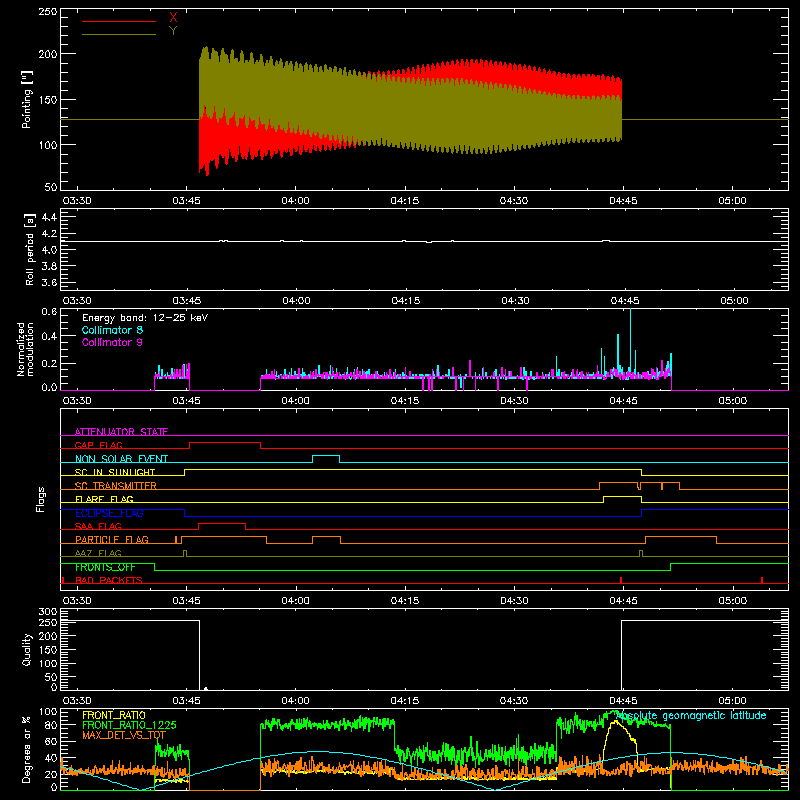This screenshot has width=800, height=800.
Task: Click the MAX_DET_VS_TOT legend entry
Action: 124,735
